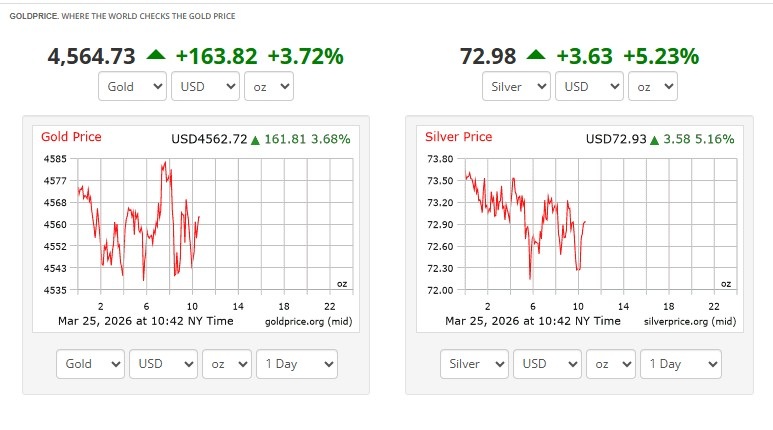The height and width of the screenshot is (430, 773).
Task: Click the goldprice.org (mid) label on the chart
Action: click(309, 321)
